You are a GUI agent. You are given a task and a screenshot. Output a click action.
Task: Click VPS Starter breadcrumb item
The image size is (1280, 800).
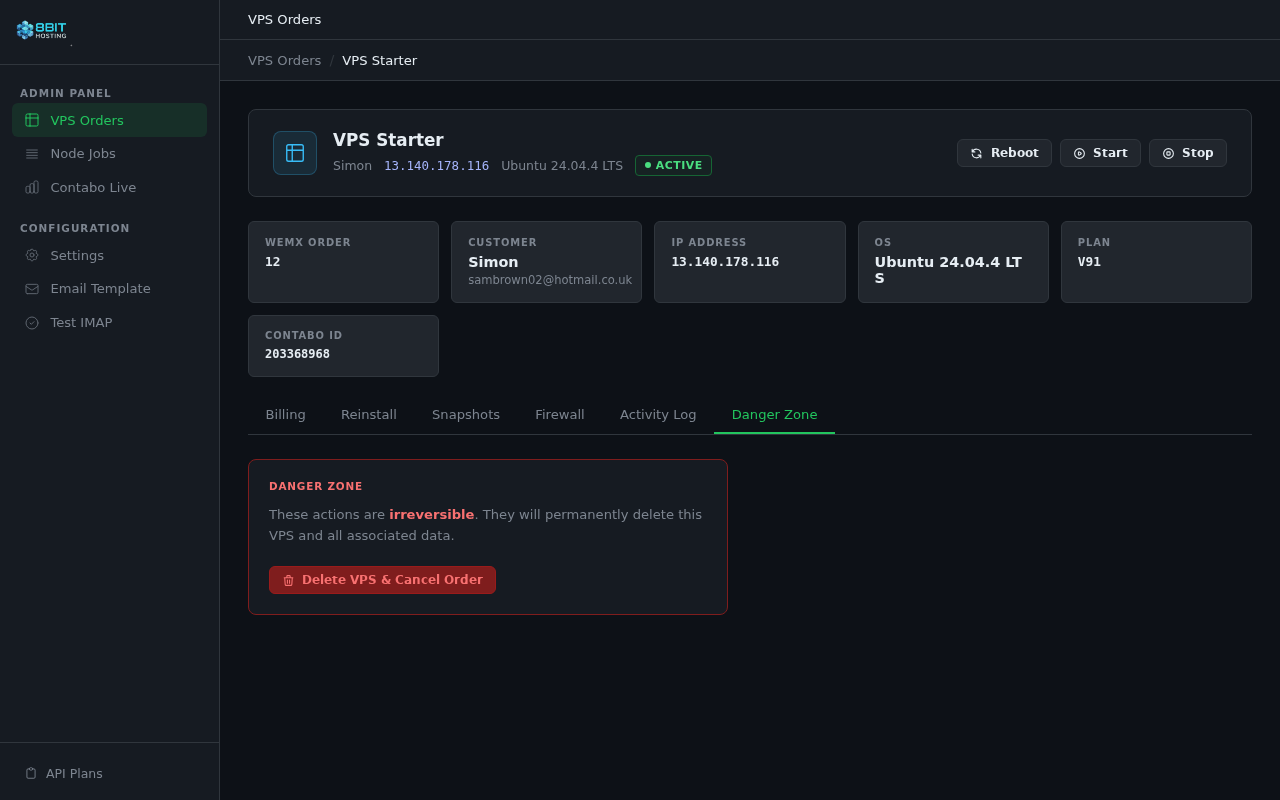click(380, 60)
